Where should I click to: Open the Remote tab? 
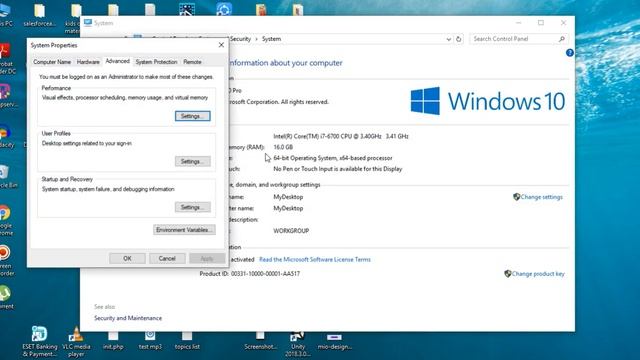(x=192, y=62)
